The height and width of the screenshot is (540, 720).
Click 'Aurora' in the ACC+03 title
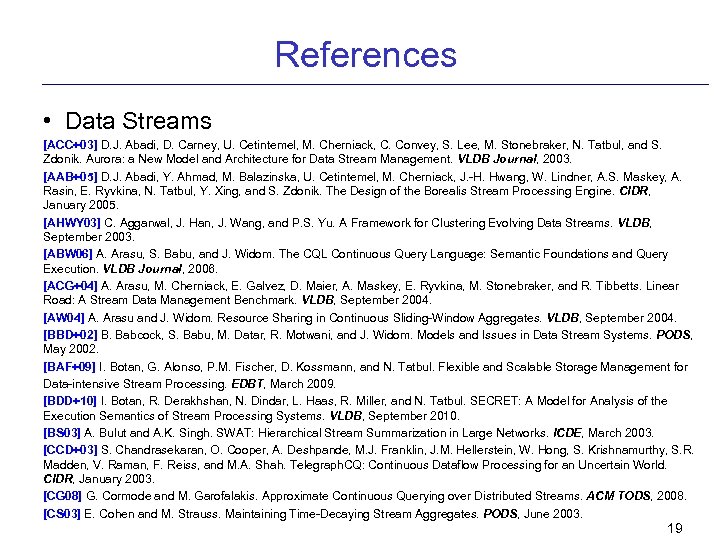point(105,159)
